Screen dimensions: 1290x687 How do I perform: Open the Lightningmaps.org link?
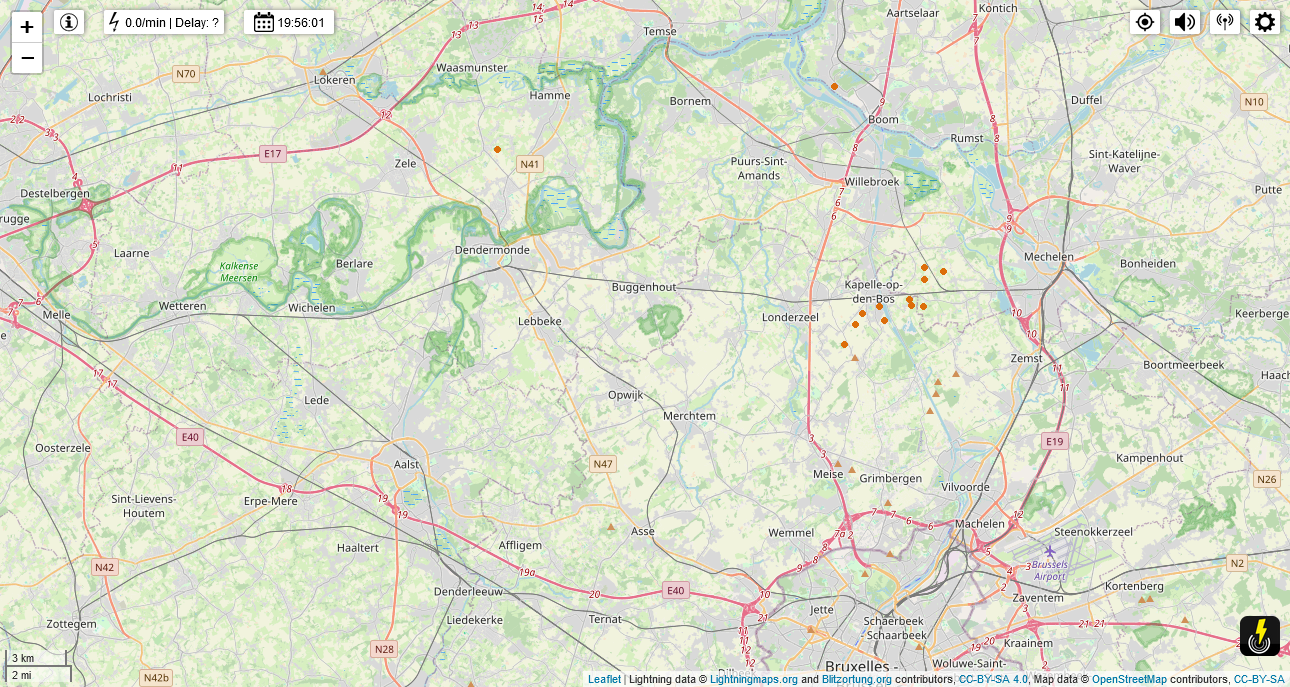click(754, 679)
